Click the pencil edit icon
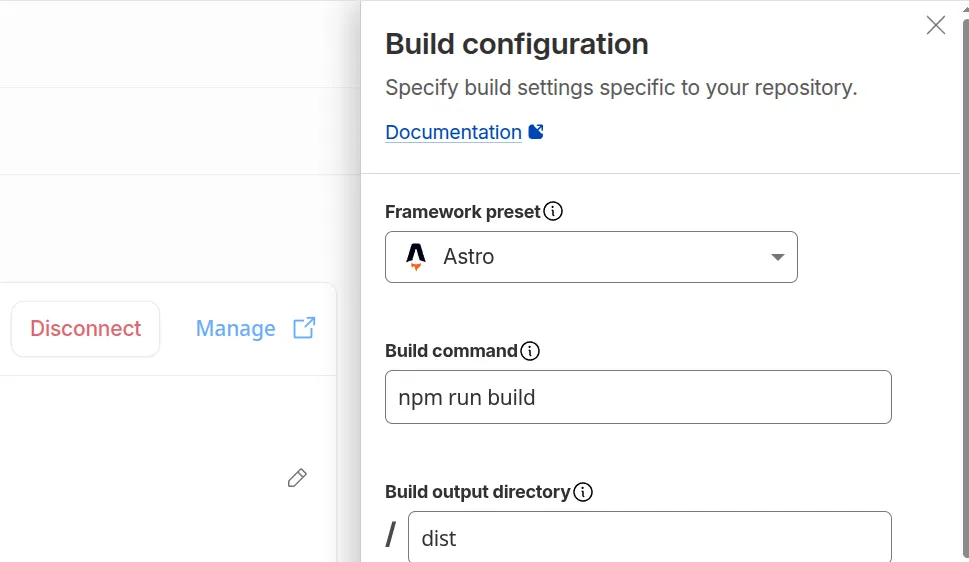This screenshot has width=969, height=562. coord(297,478)
